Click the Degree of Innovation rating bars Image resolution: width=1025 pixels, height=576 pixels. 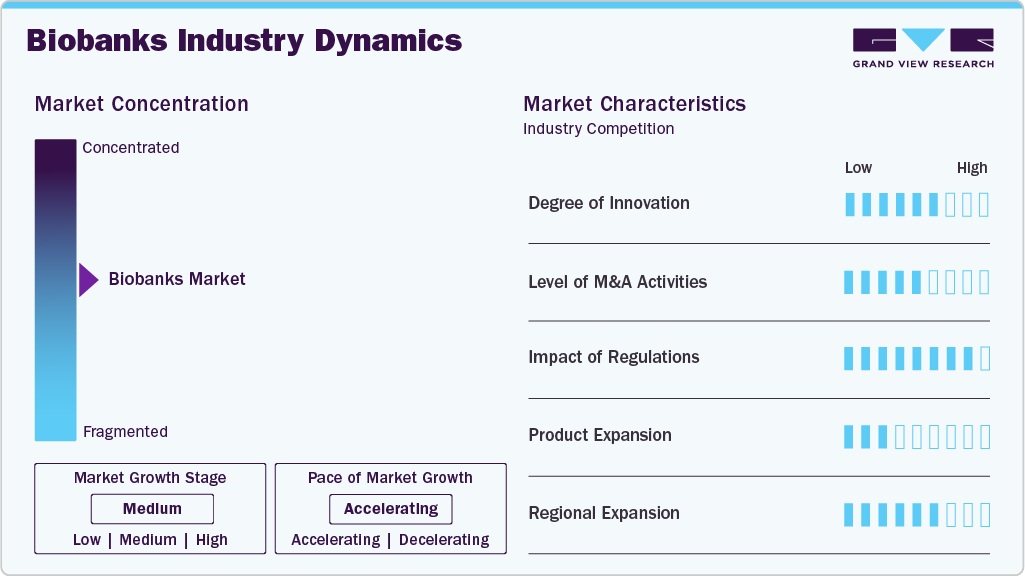coord(916,204)
